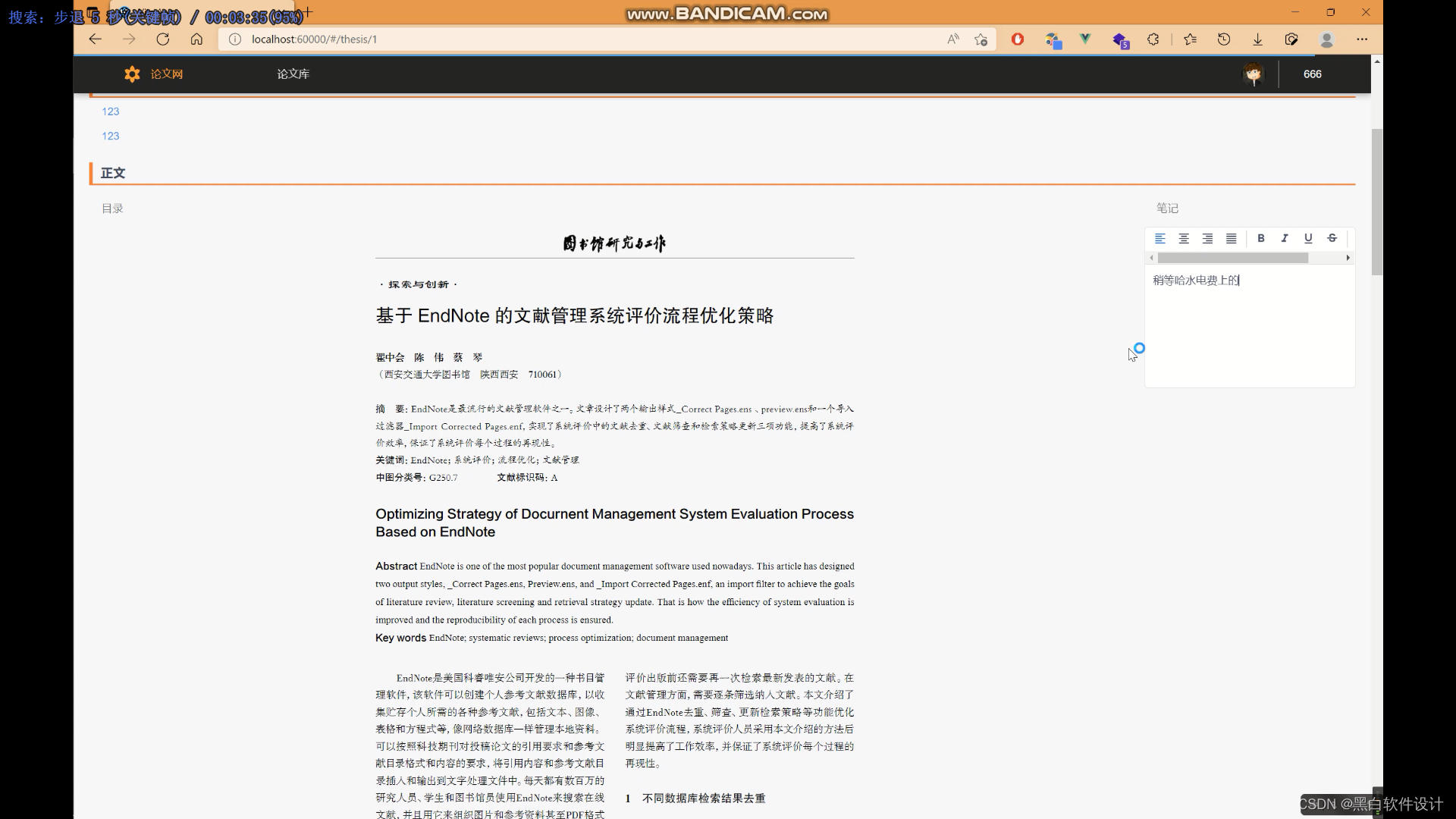The height and width of the screenshot is (819, 1456).
Task: Open the purple extension with badge 5
Action: (x=1121, y=40)
